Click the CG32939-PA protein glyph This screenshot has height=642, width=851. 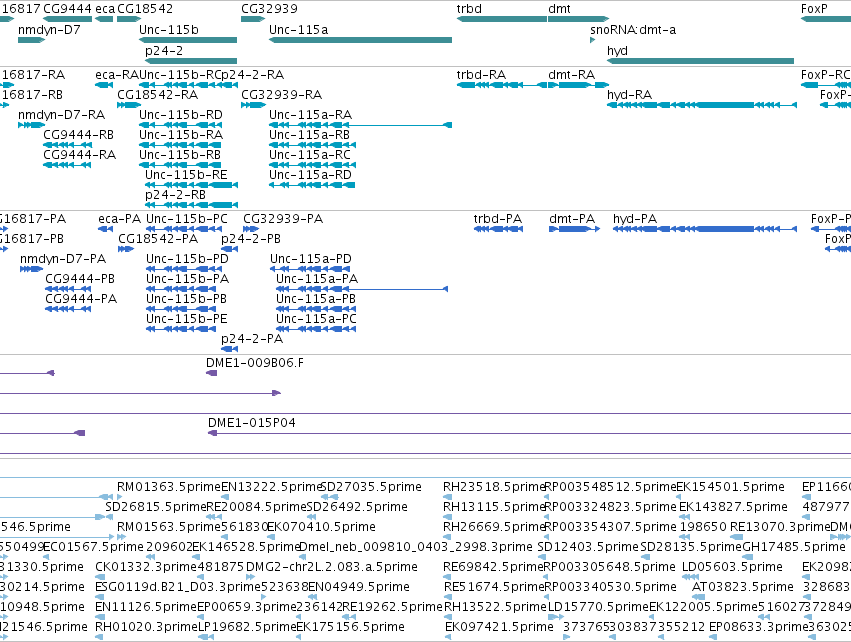click(x=251, y=229)
